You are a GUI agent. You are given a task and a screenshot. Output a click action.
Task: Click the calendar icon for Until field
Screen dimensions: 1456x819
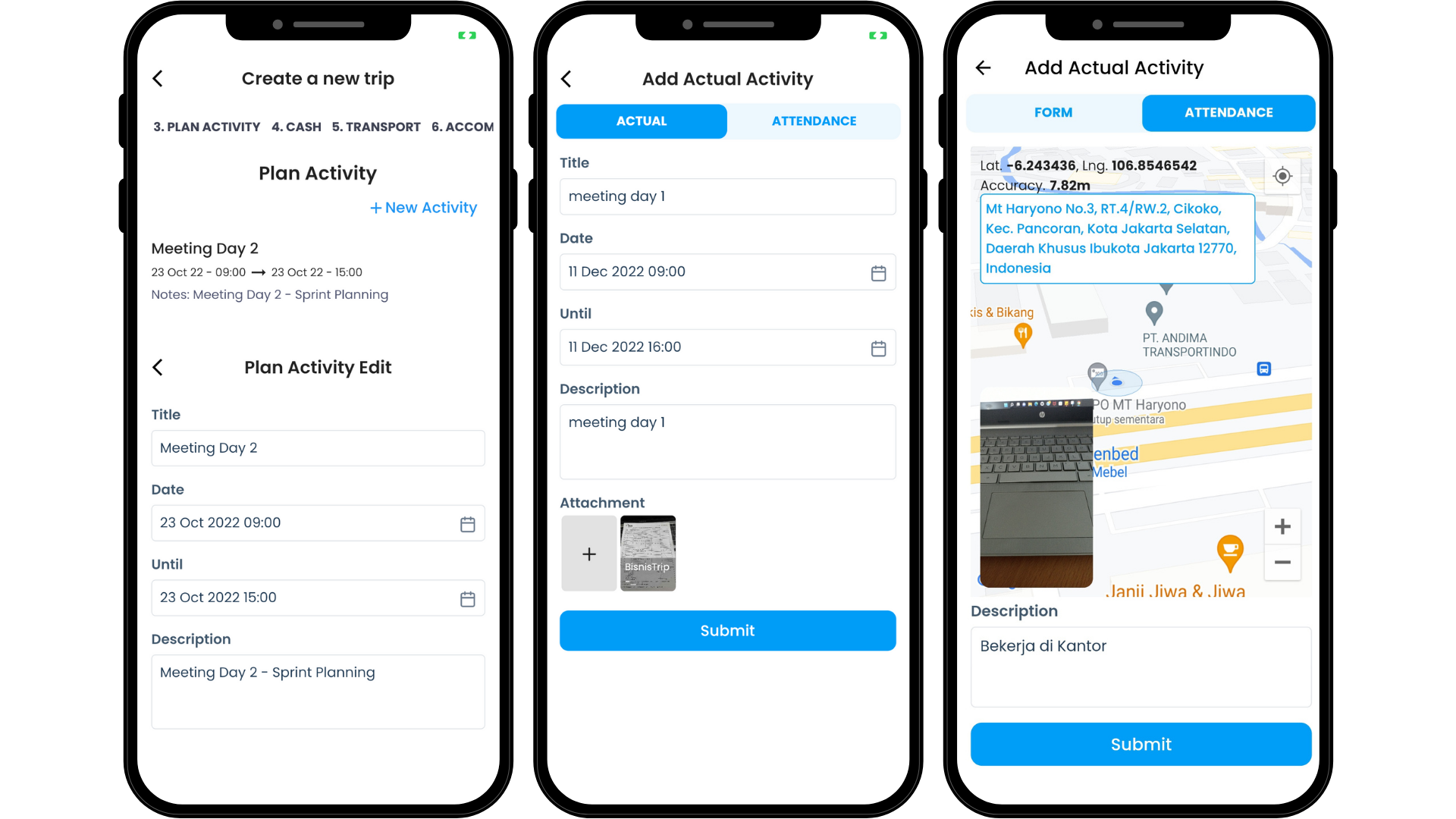click(468, 598)
